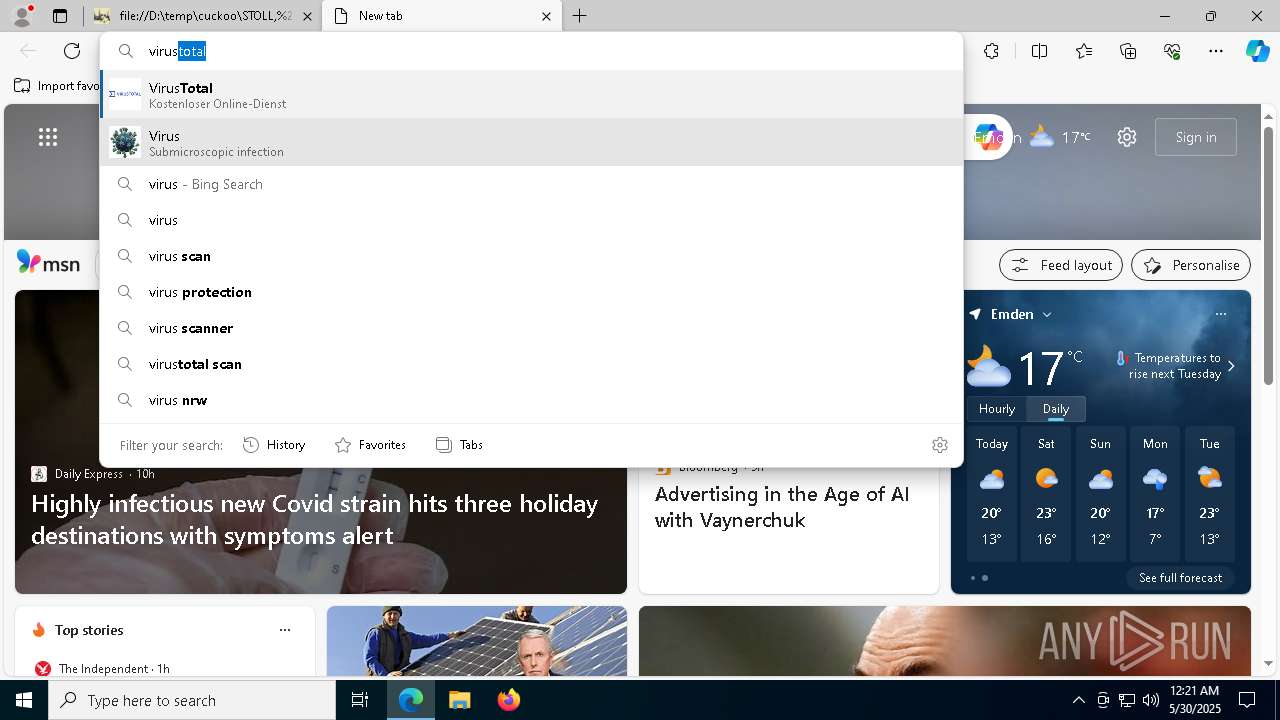1280x720 pixels.
Task: Close the New tab page tab
Action: (546, 16)
